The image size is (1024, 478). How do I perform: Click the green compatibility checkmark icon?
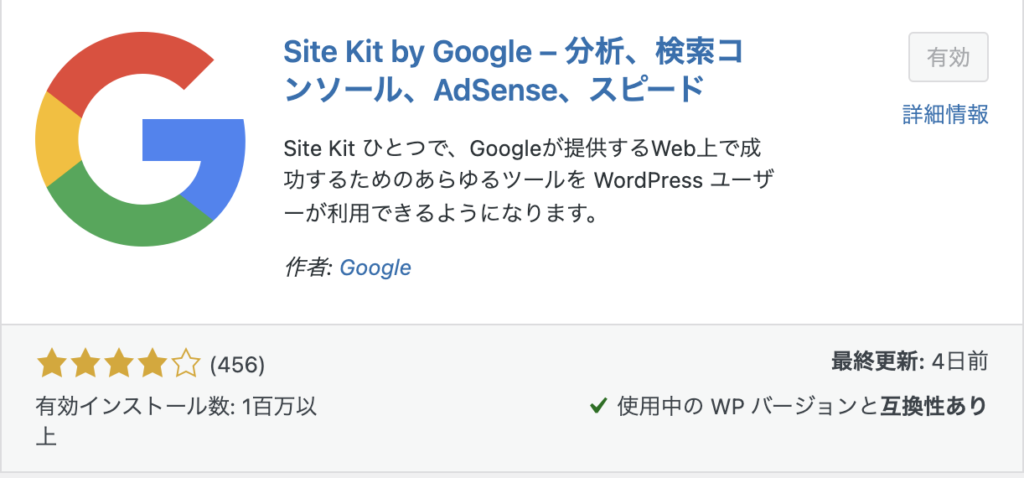598,406
